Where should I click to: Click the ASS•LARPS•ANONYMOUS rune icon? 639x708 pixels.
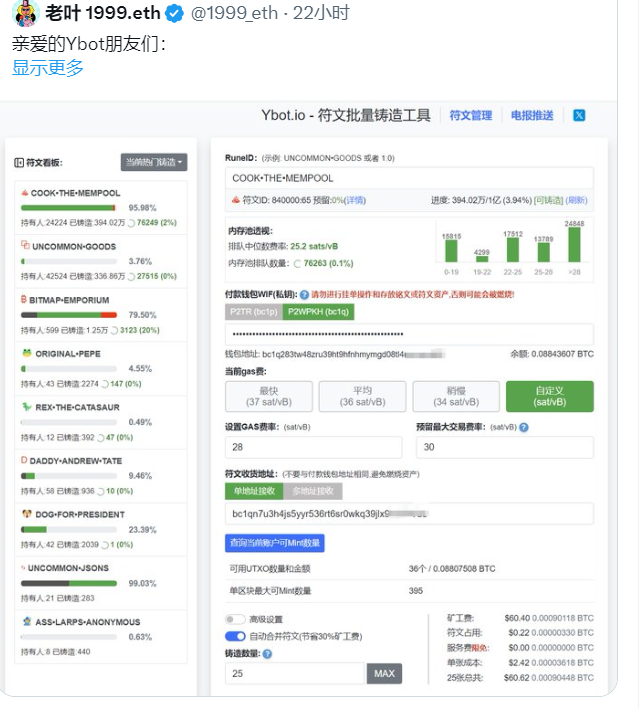[27, 621]
